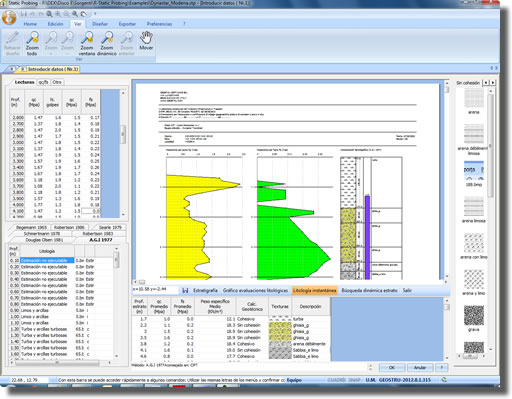Confirm with the OK button
This screenshot has height=399, width=512.
(x=392, y=368)
